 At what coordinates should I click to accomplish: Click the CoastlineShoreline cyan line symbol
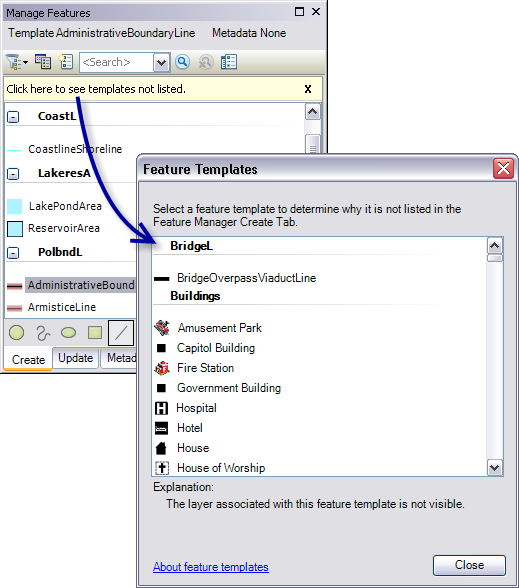(15, 150)
